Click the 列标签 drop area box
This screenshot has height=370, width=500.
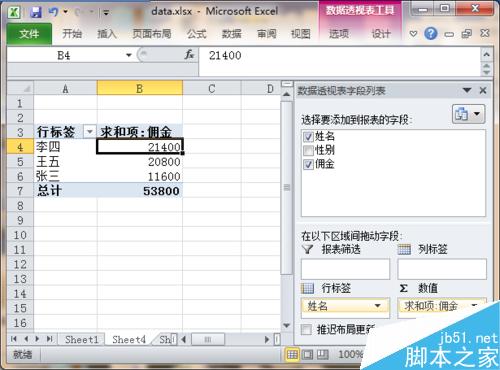(442, 269)
